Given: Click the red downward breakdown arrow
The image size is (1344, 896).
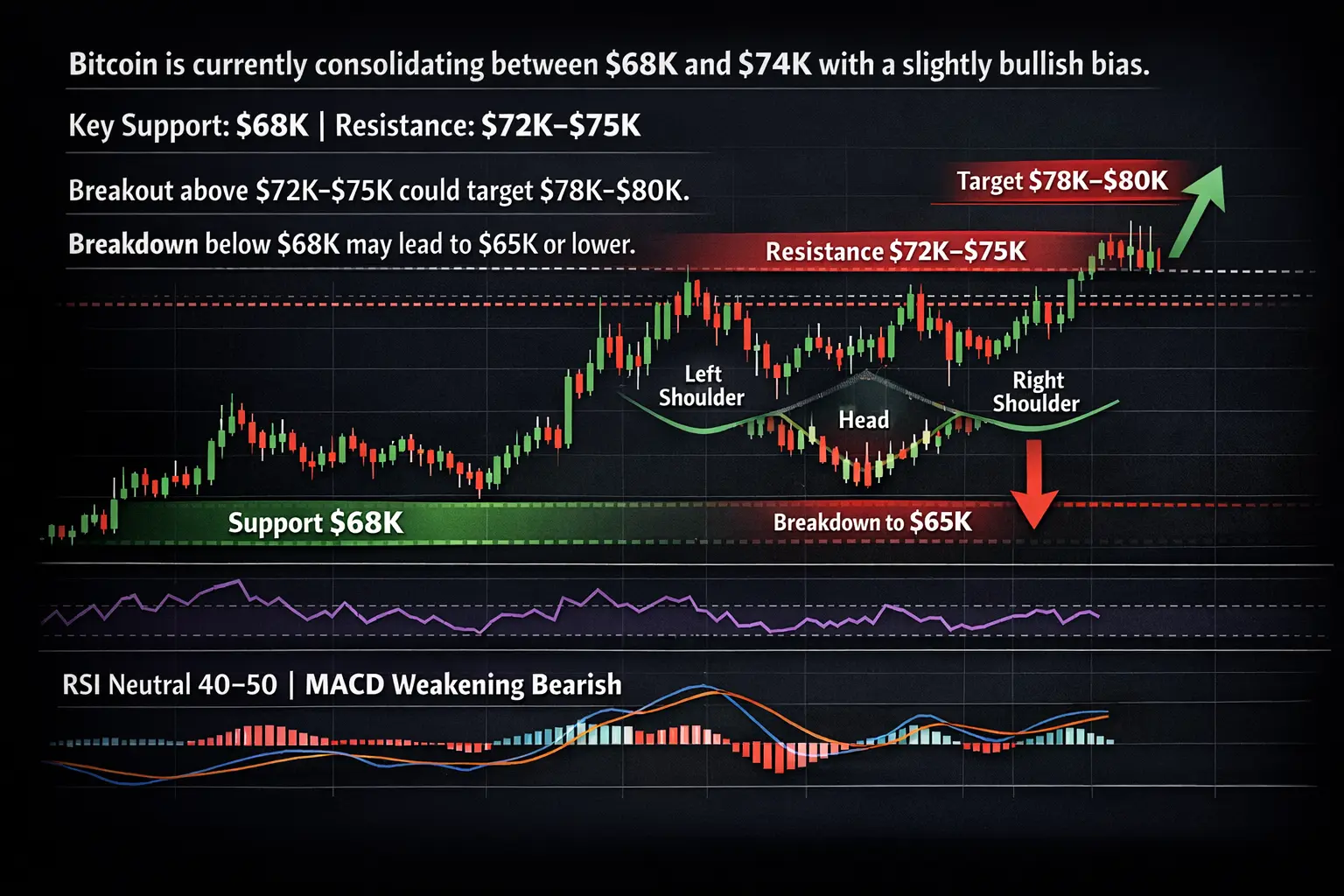Looking at the screenshot, I should tap(1034, 484).
